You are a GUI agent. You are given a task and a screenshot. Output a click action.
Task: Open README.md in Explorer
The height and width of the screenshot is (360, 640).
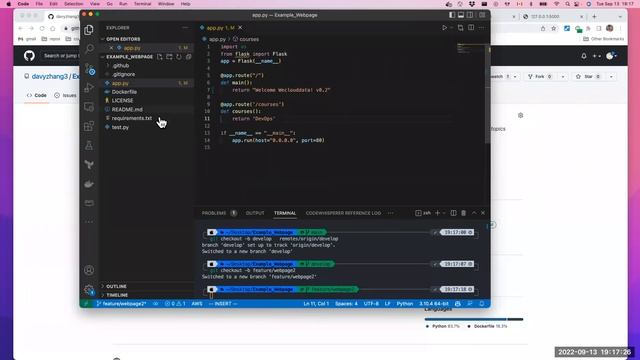point(127,109)
